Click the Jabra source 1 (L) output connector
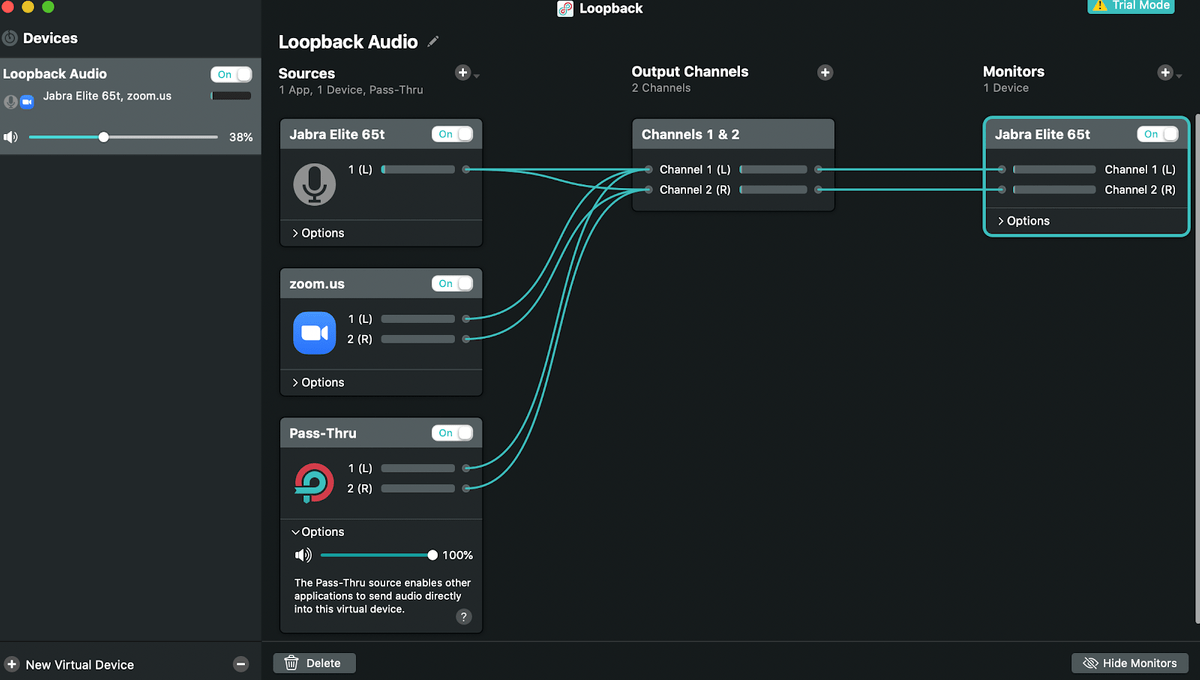Image resolution: width=1200 pixels, height=680 pixels. pyautogui.click(x=466, y=170)
